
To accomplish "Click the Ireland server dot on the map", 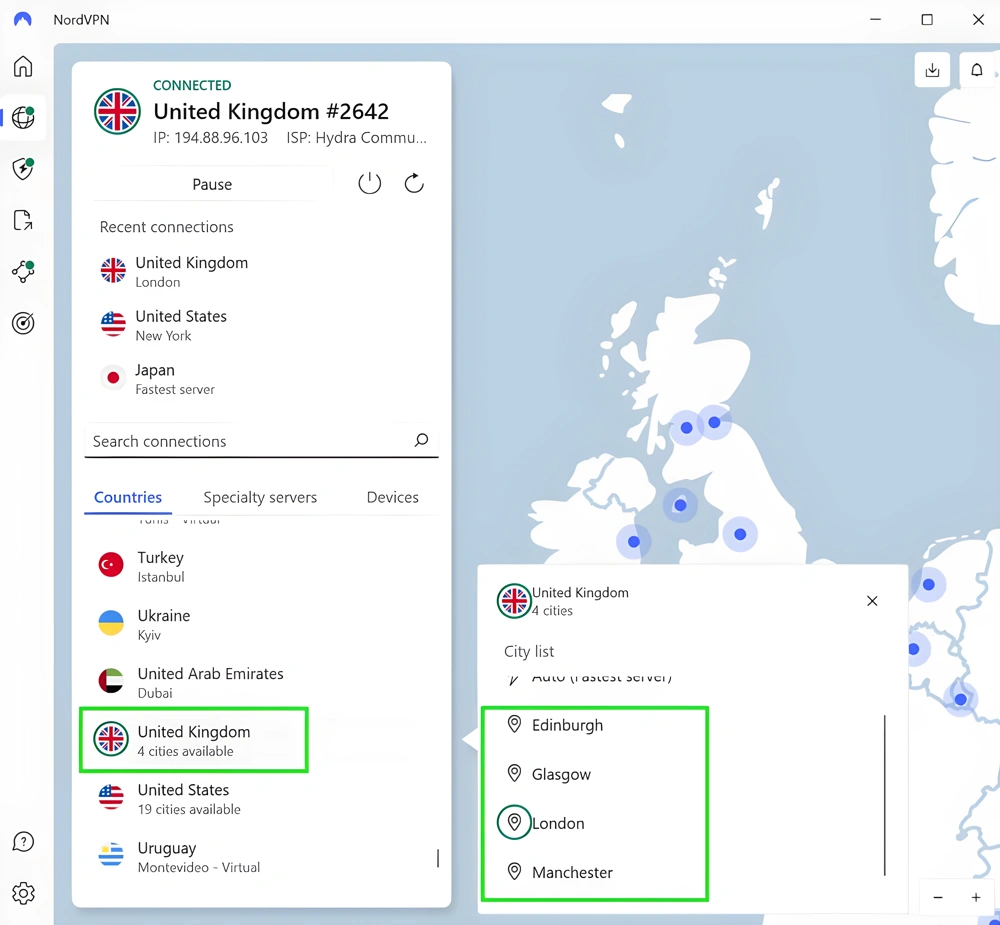I will (633, 542).
